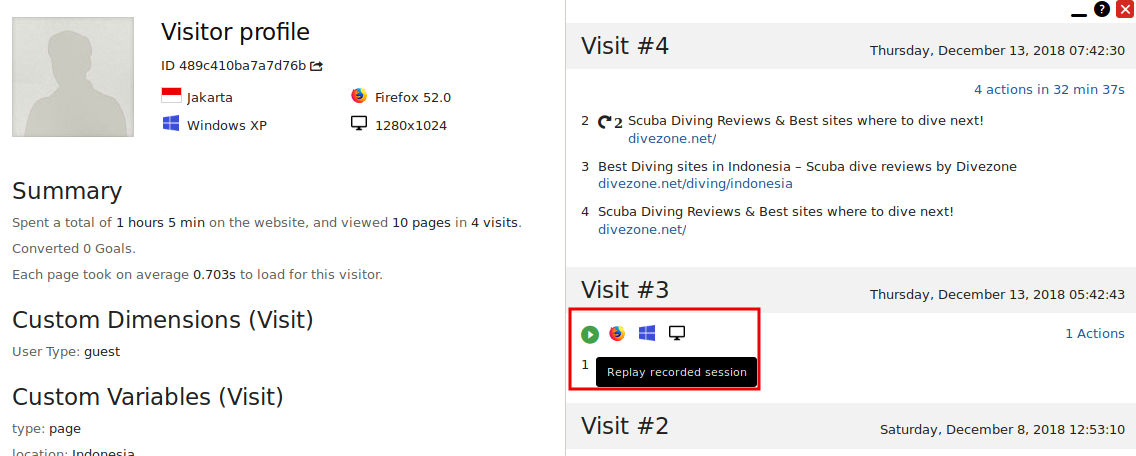Click the visitor avatar thumbnail
This screenshot has height=456, width=1136.
click(73, 77)
